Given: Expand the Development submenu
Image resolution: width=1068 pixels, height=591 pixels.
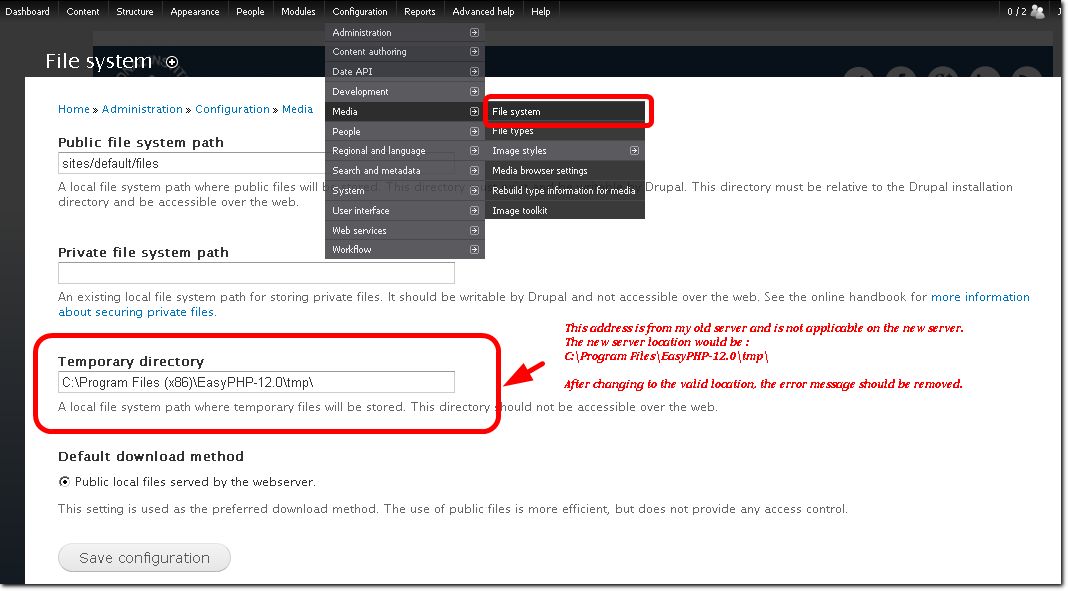Looking at the screenshot, I should 474,92.
